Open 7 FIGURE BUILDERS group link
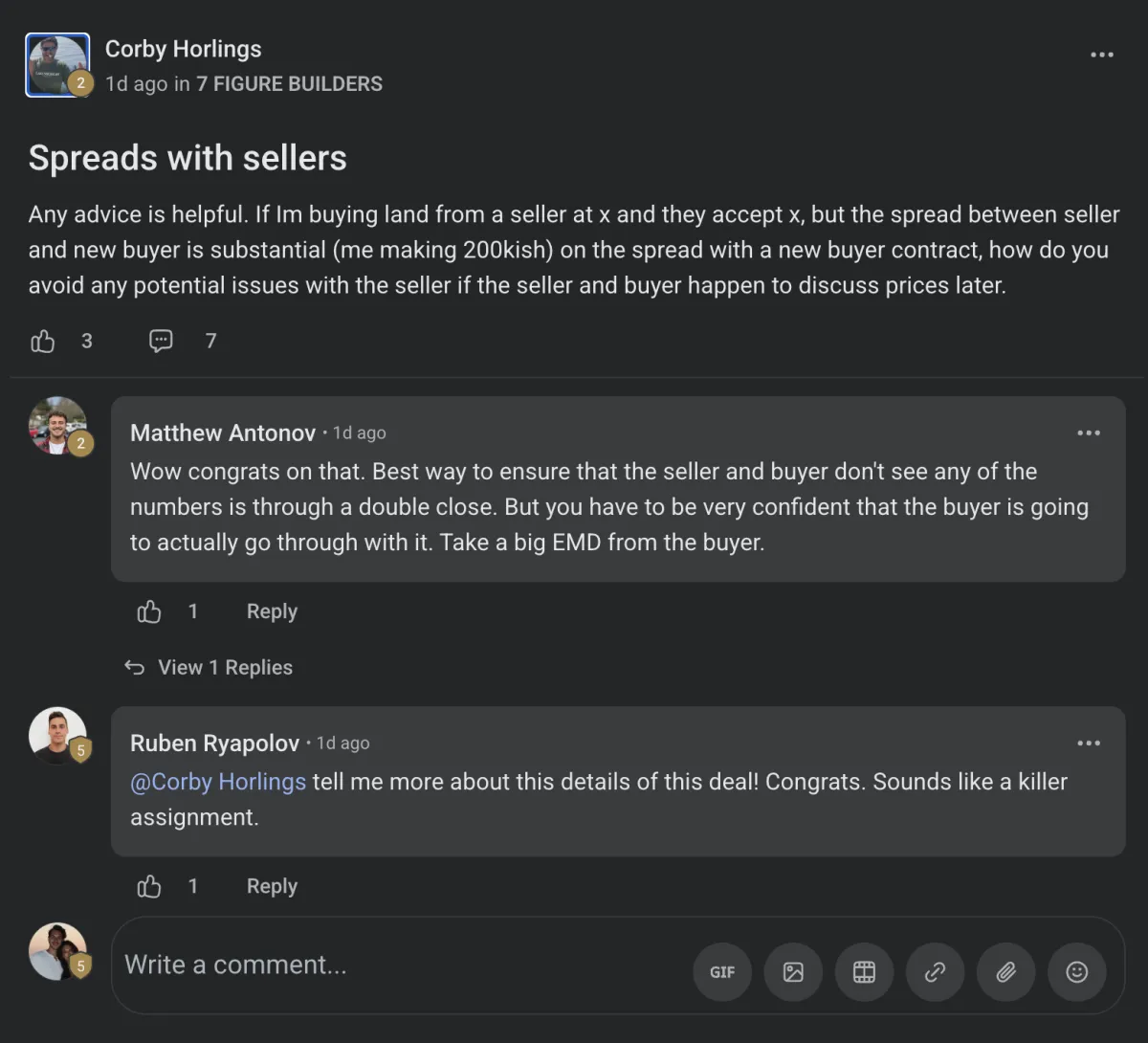 click(289, 84)
